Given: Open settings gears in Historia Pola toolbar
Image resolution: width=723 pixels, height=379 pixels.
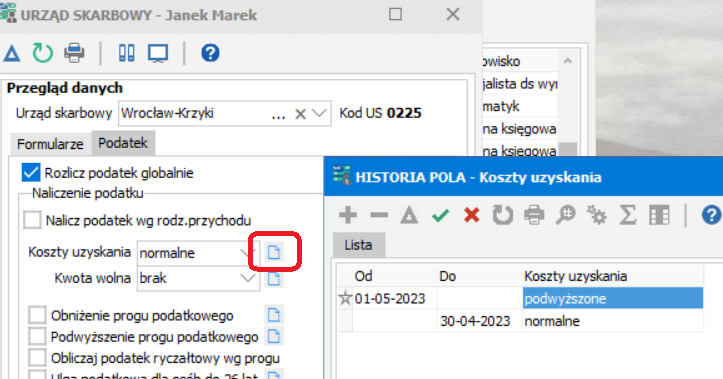Looking at the screenshot, I should tap(597, 215).
